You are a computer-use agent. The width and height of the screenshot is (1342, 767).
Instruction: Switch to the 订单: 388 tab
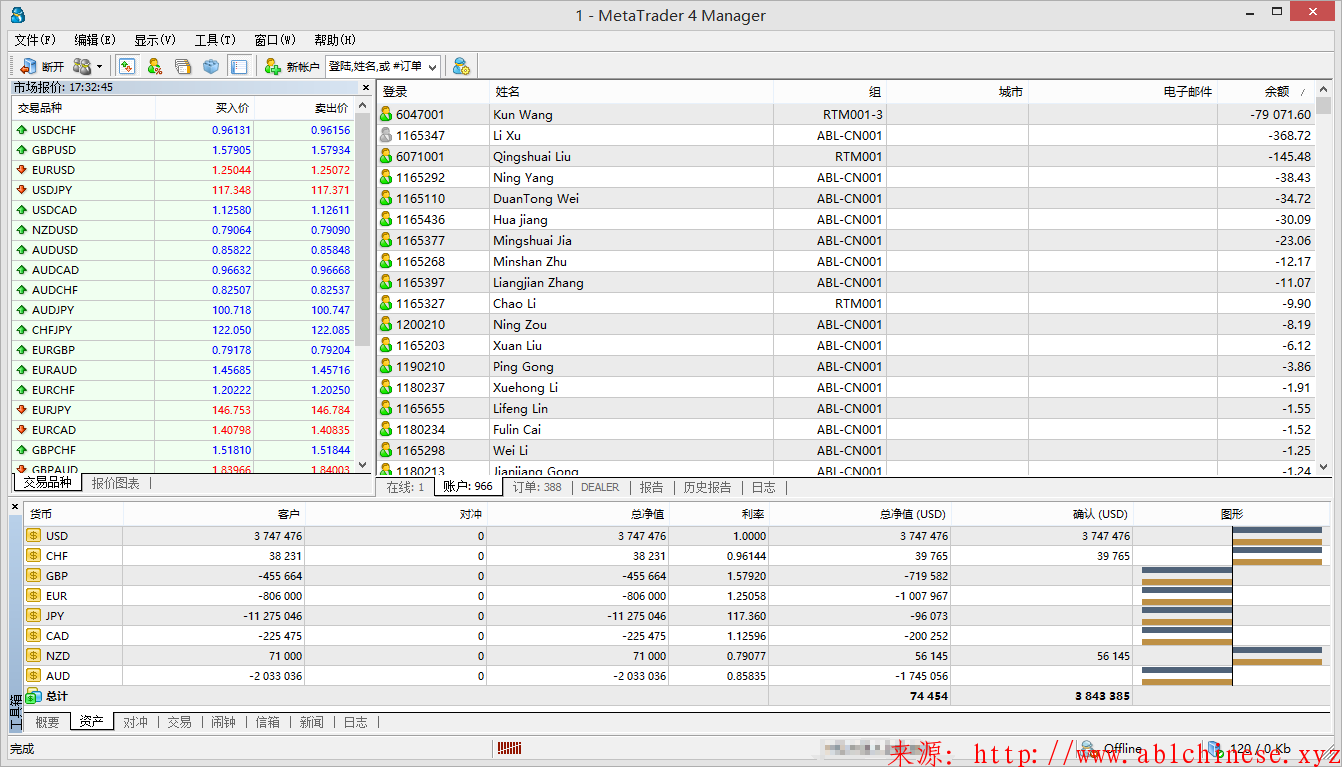(x=537, y=488)
